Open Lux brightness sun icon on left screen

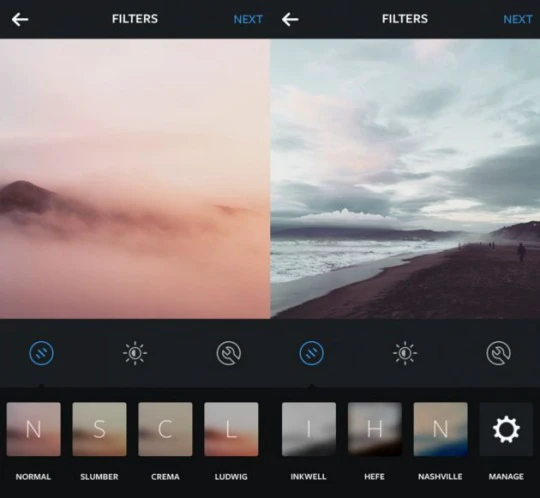pyautogui.click(x=135, y=353)
